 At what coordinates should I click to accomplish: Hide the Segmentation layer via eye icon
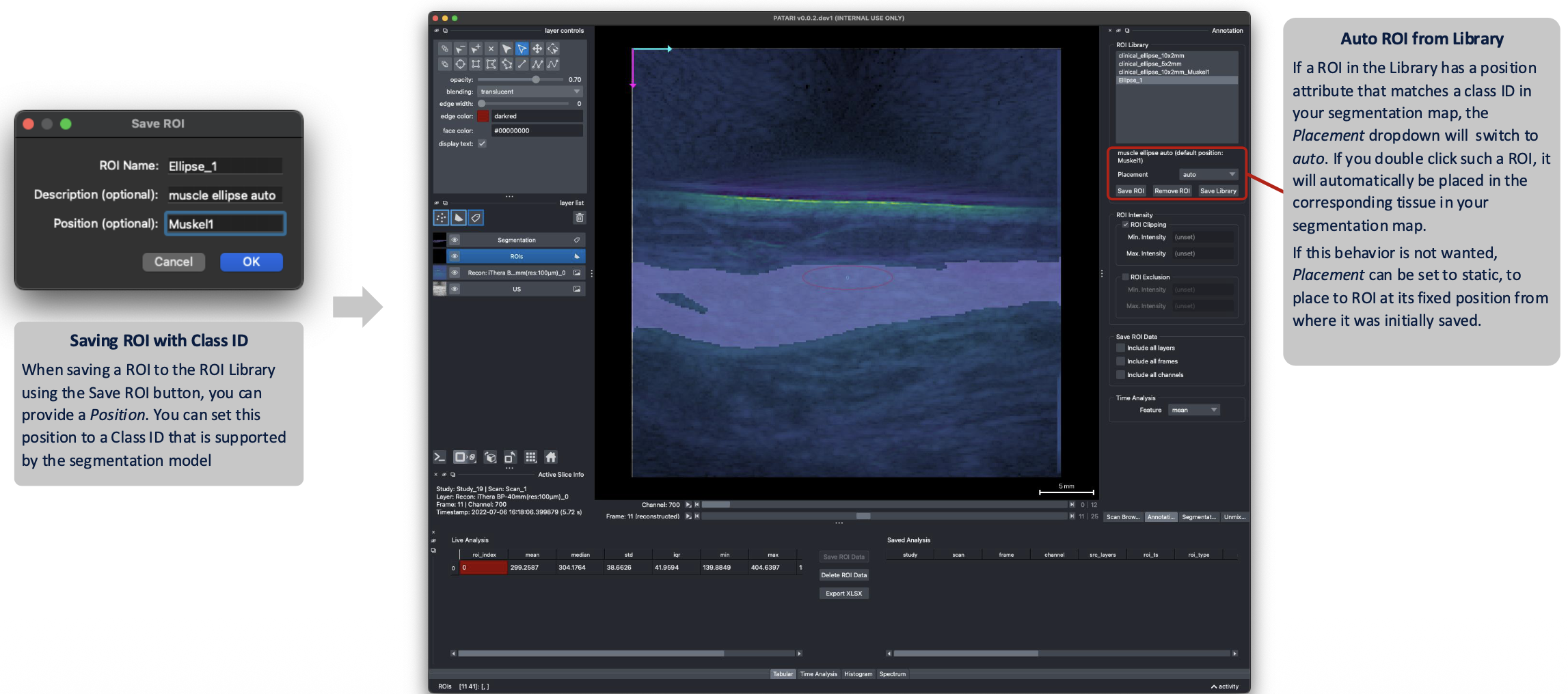[455, 240]
